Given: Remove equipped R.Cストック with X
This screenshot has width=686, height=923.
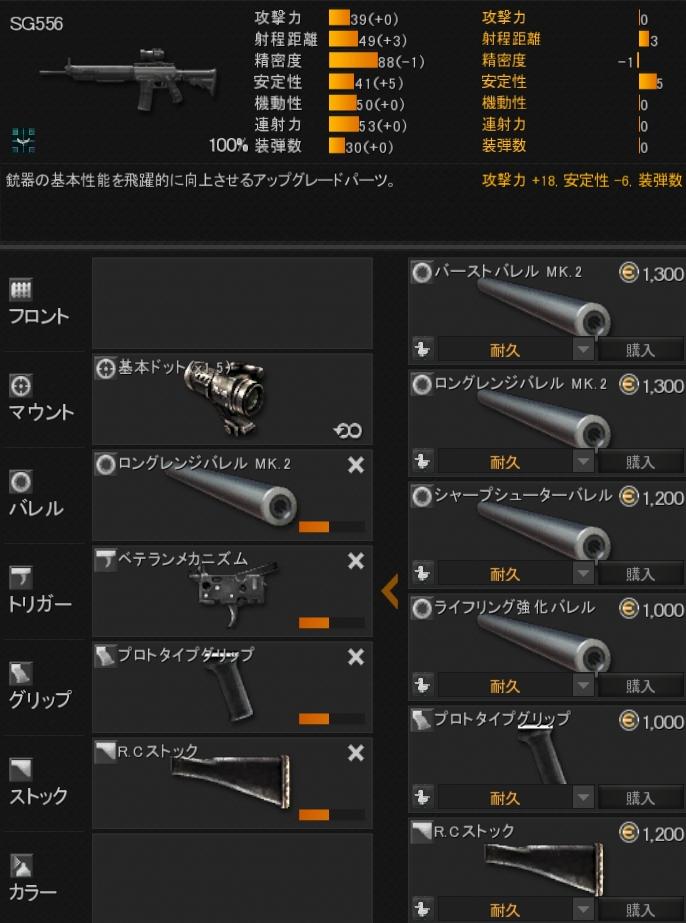Looking at the screenshot, I should [356, 753].
